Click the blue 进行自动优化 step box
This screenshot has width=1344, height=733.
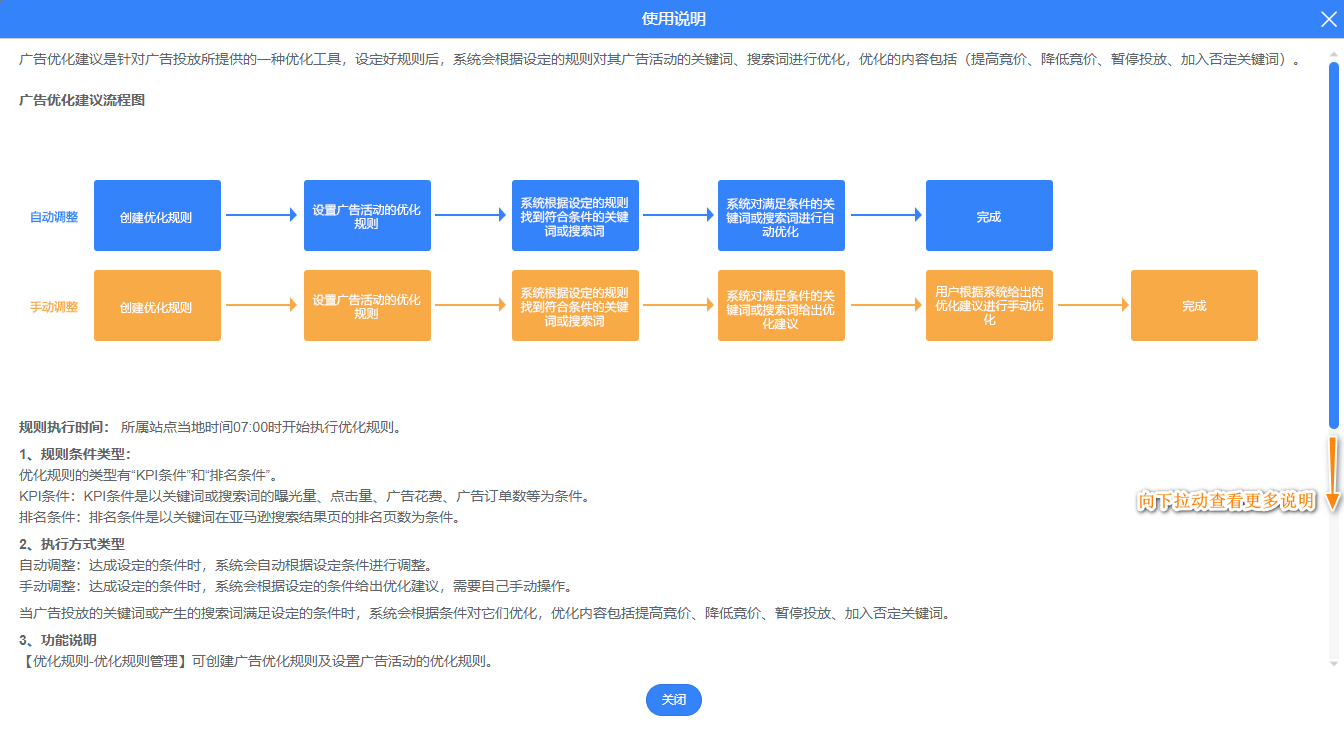(781, 216)
